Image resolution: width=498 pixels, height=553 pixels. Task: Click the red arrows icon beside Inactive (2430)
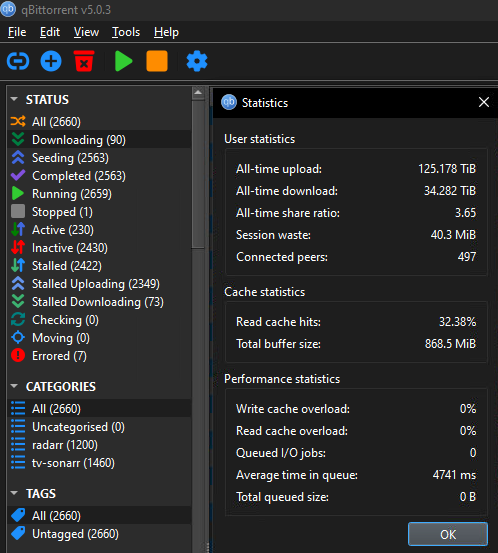click(18, 247)
